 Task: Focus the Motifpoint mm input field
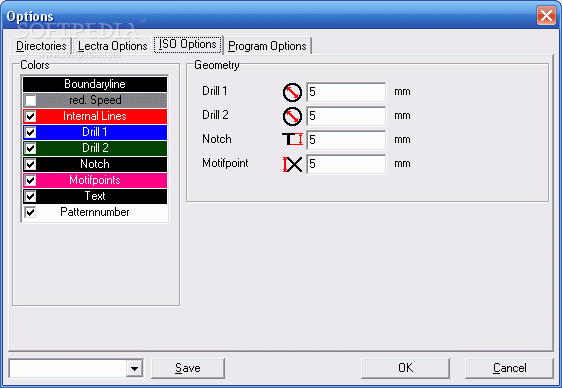coord(346,164)
